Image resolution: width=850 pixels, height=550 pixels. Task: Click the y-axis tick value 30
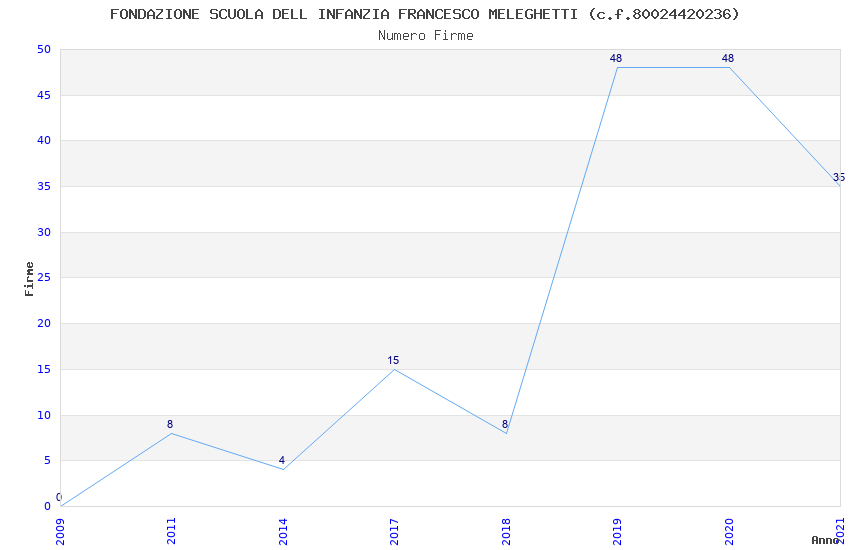click(x=44, y=232)
